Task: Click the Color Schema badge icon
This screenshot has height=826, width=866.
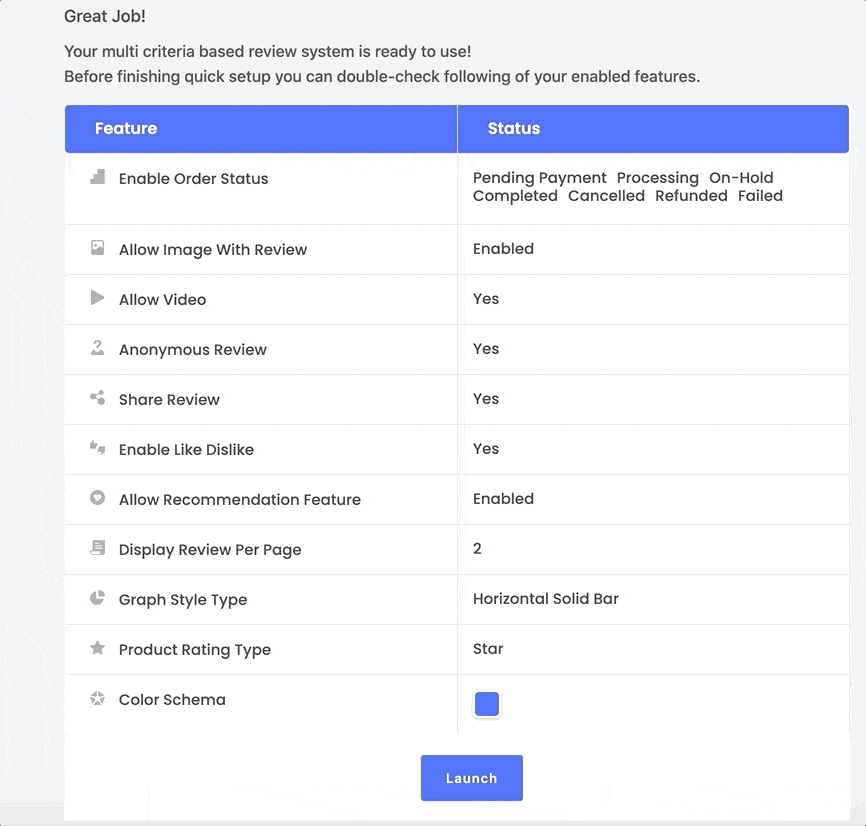Action: tap(97, 698)
